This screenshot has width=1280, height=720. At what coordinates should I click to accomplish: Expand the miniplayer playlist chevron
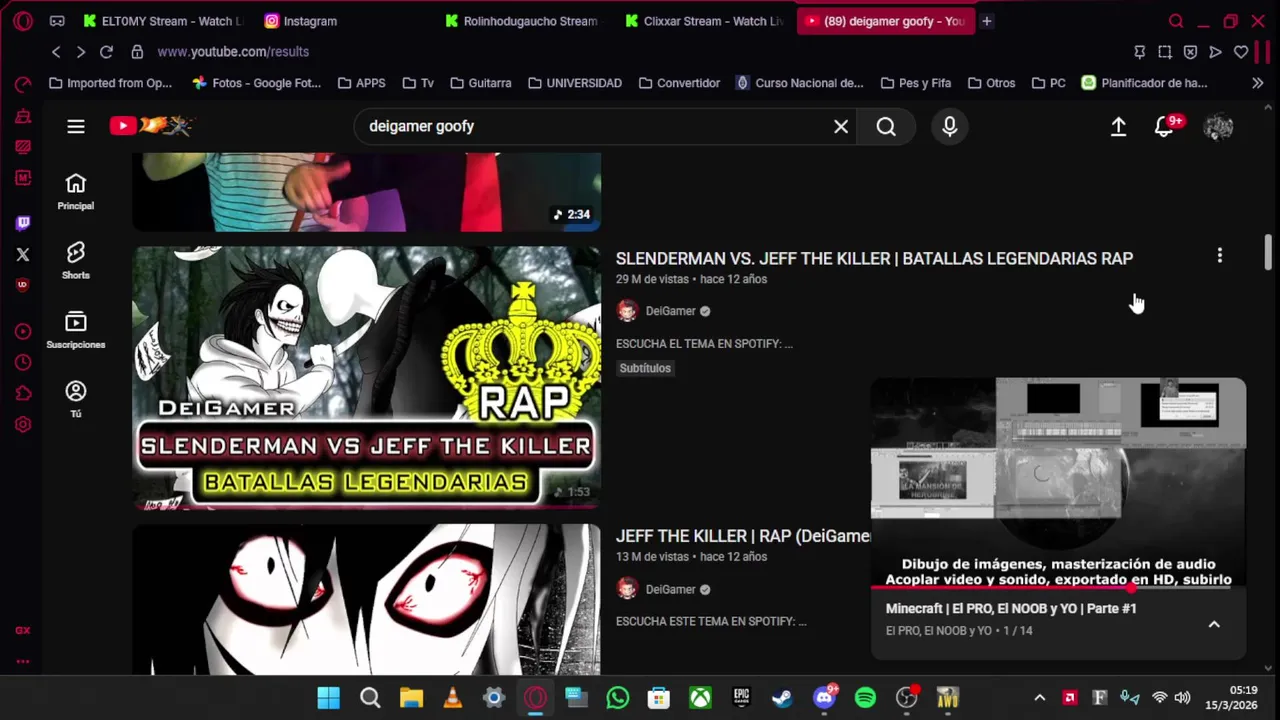point(1214,624)
